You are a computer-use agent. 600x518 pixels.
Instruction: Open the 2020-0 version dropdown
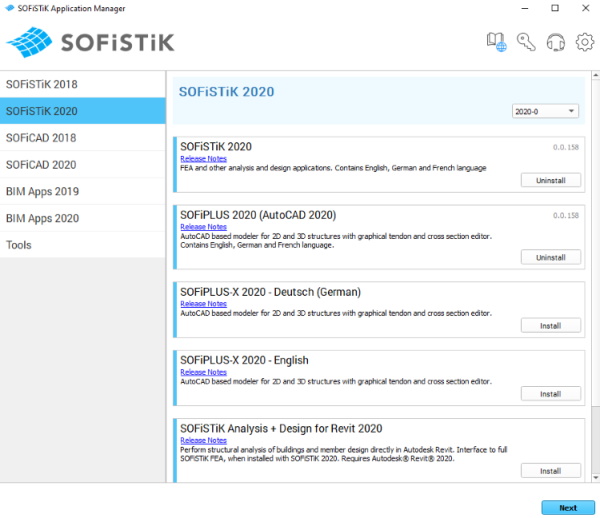coord(545,111)
